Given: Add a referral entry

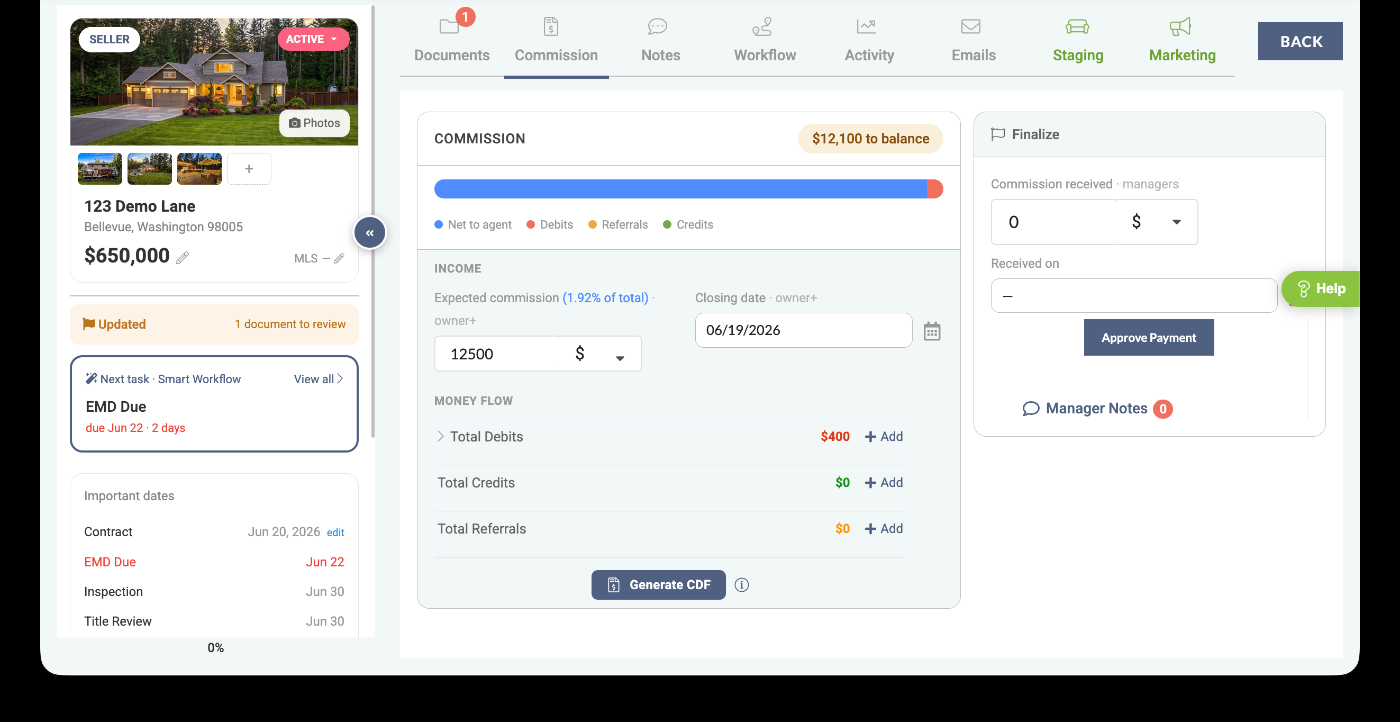Looking at the screenshot, I should (884, 529).
